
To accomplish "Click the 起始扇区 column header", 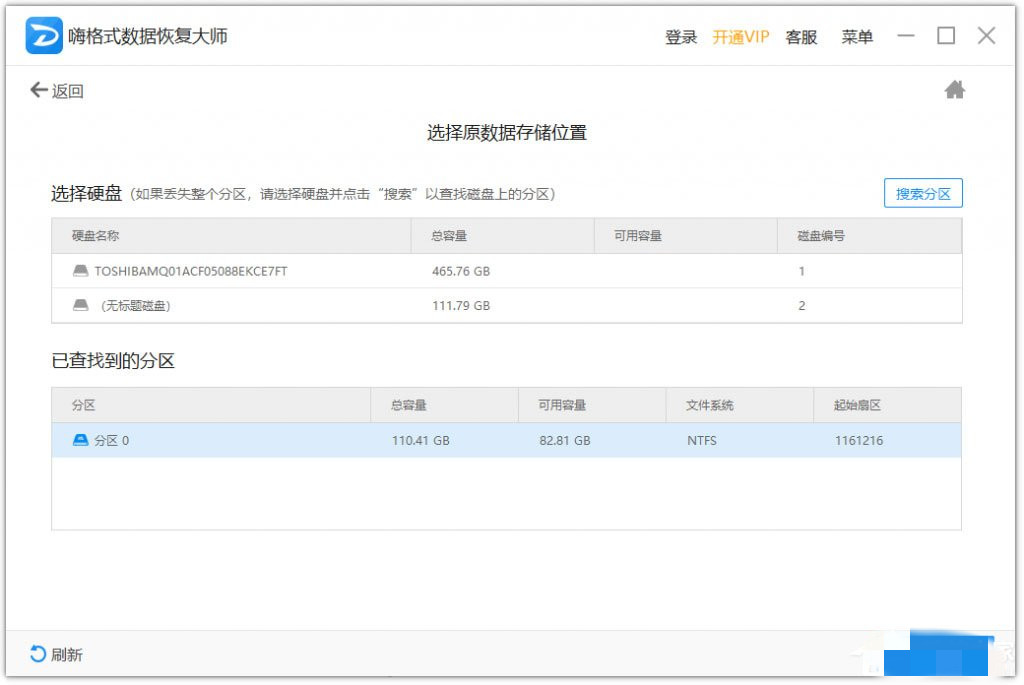I will click(x=857, y=405).
